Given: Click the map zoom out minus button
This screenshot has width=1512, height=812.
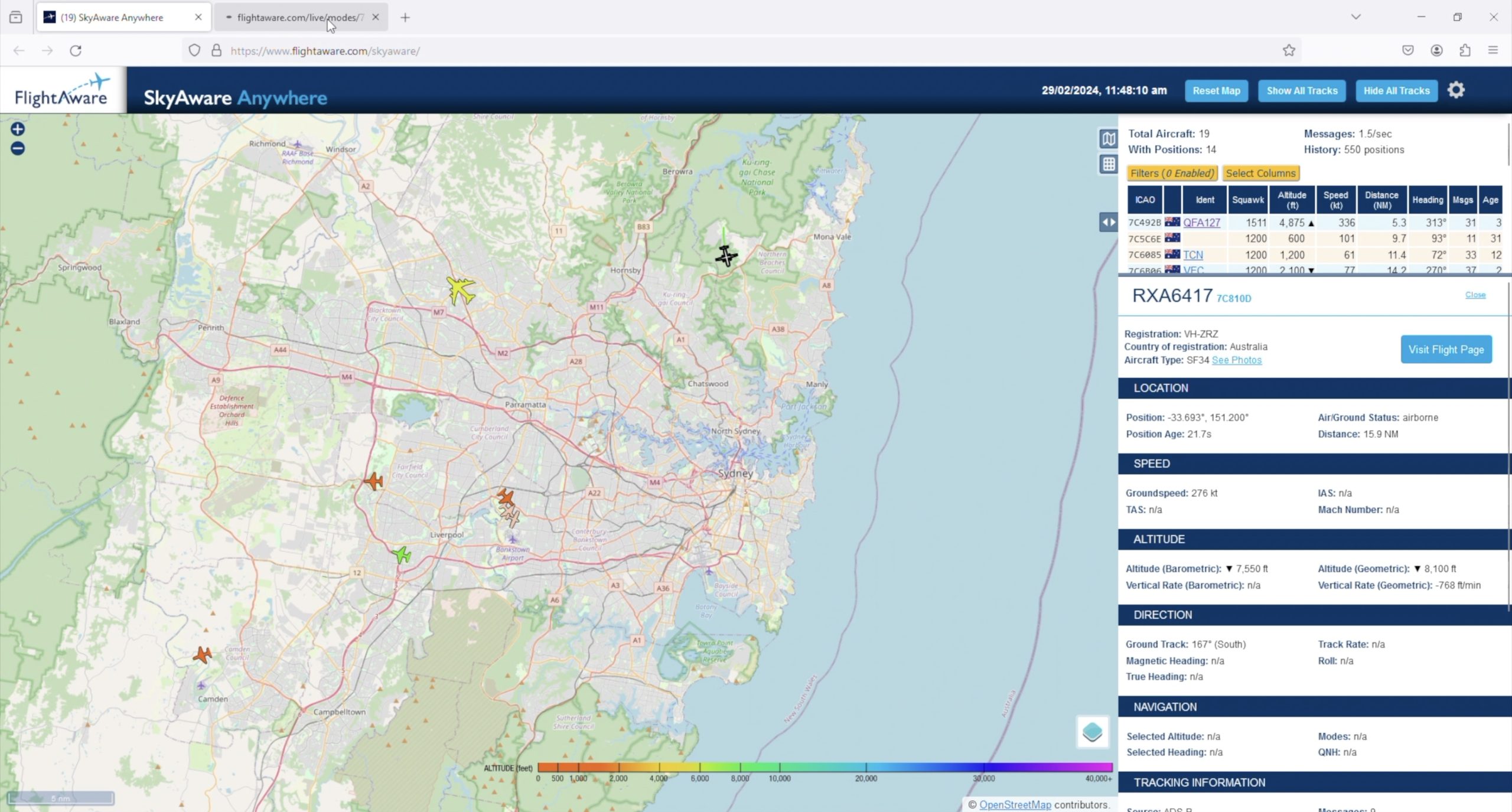Looking at the screenshot, I should [18, 149].
